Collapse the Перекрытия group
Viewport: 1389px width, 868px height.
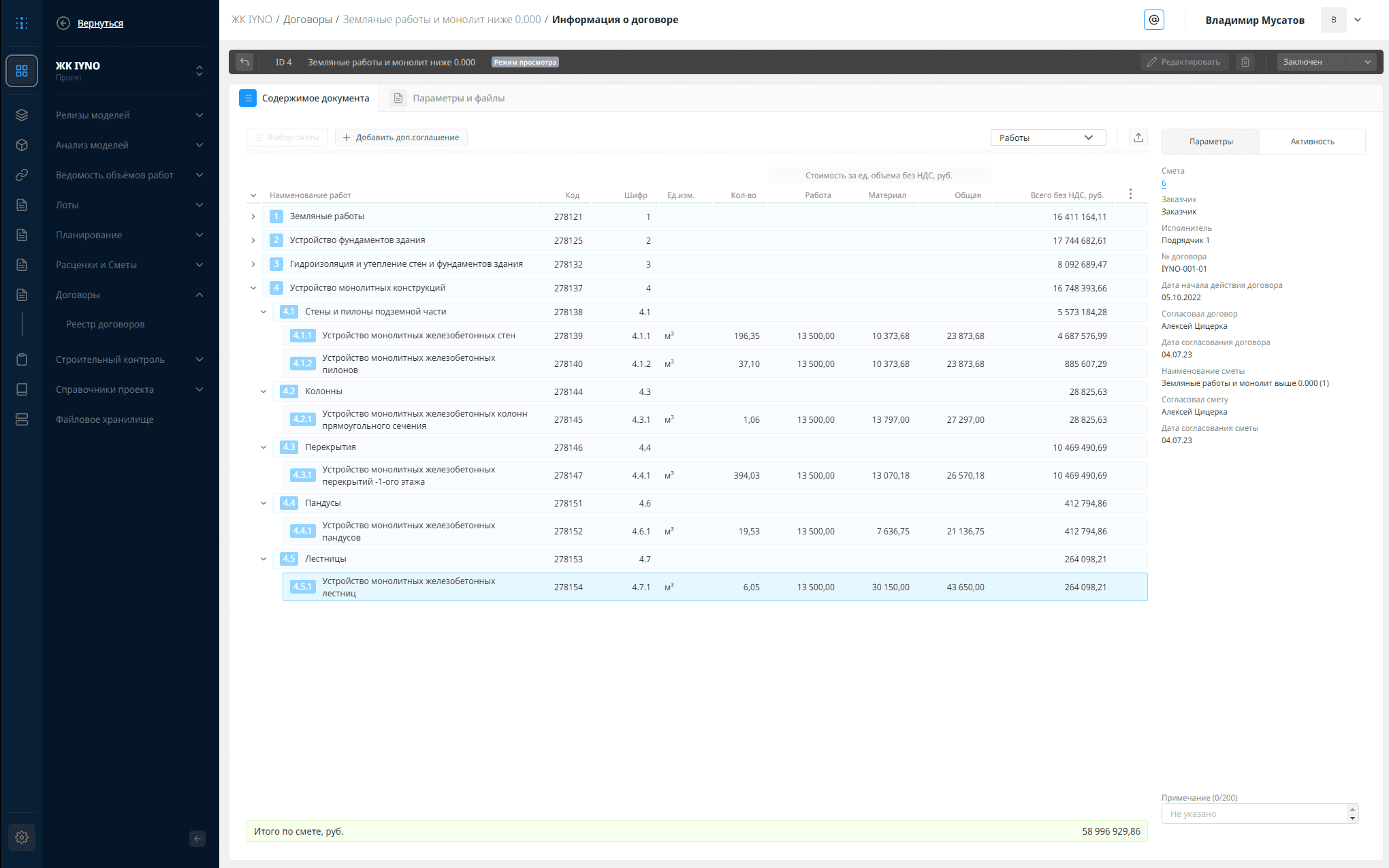(264, 447)
